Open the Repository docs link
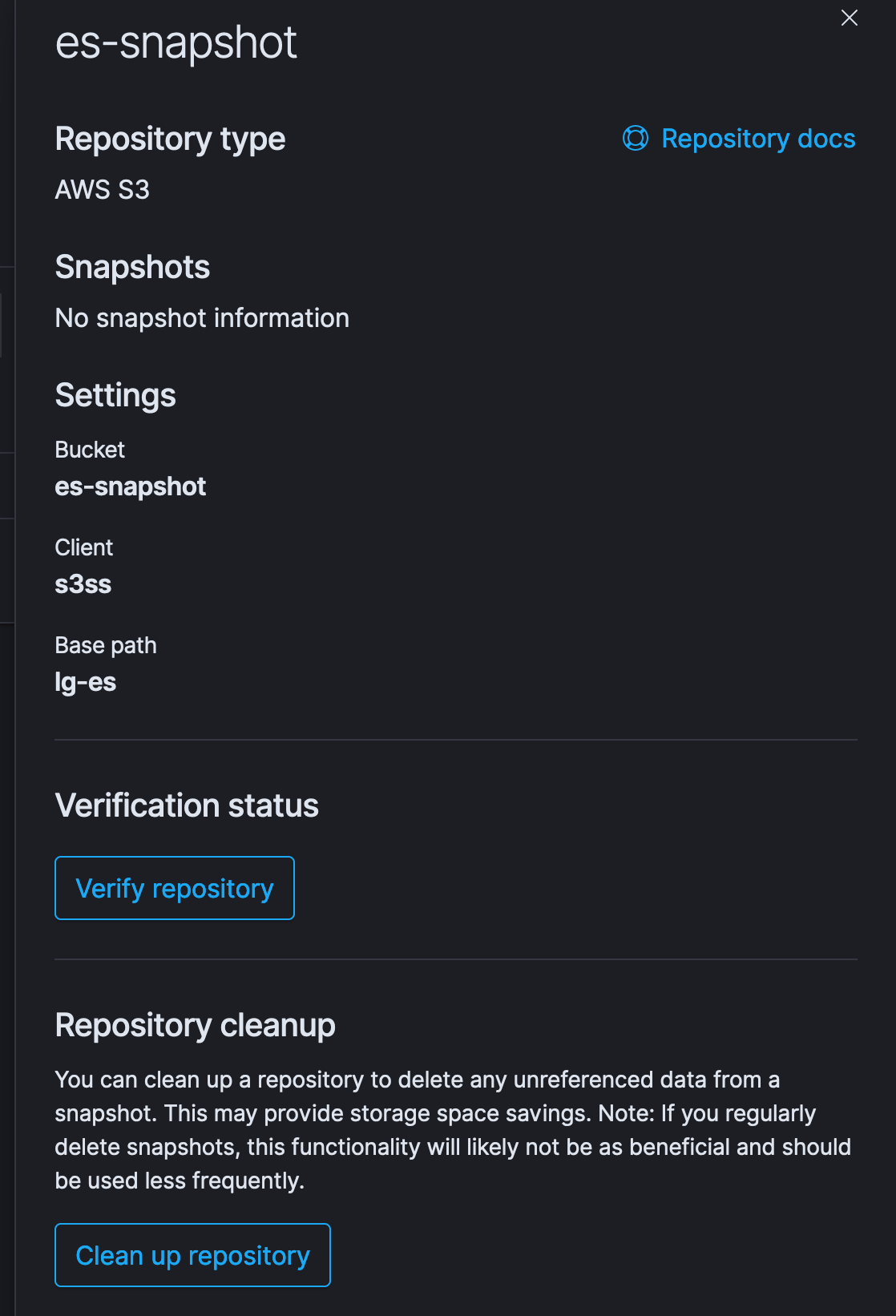Image resolution: width=896 pixels, height=1316 pixels. (757, 139)
